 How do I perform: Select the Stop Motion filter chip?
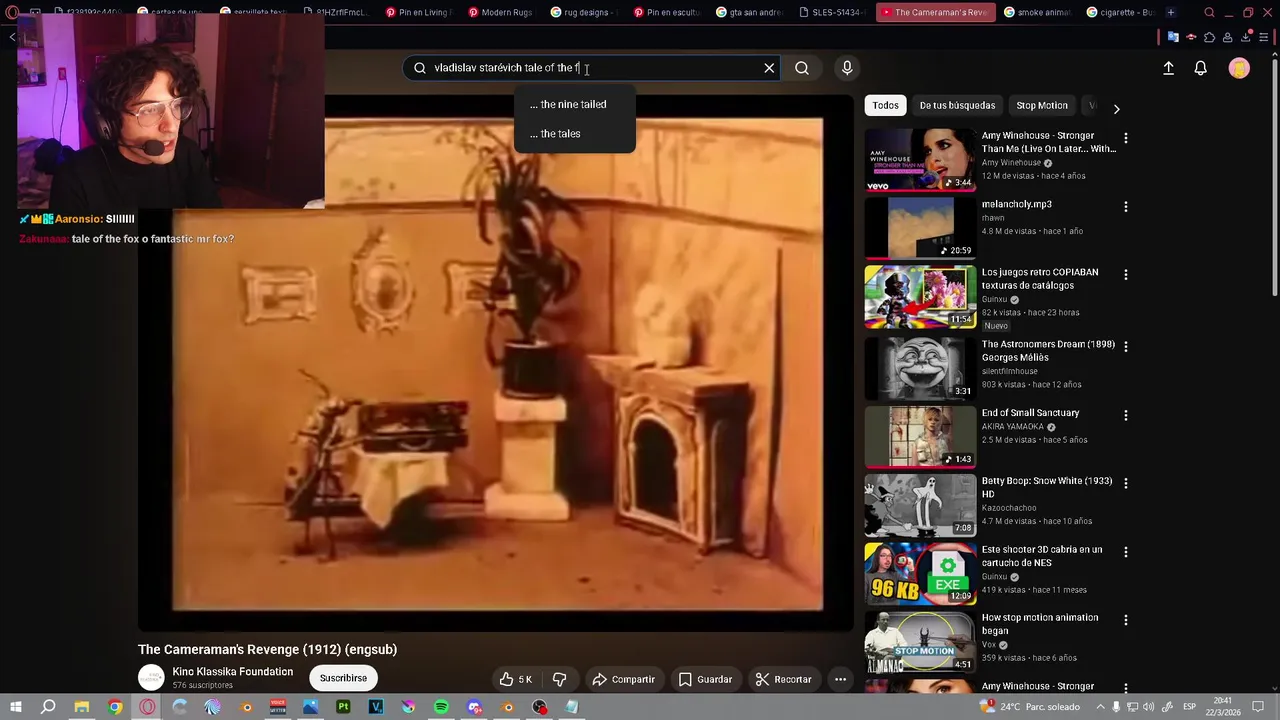tap(1042, 105)
